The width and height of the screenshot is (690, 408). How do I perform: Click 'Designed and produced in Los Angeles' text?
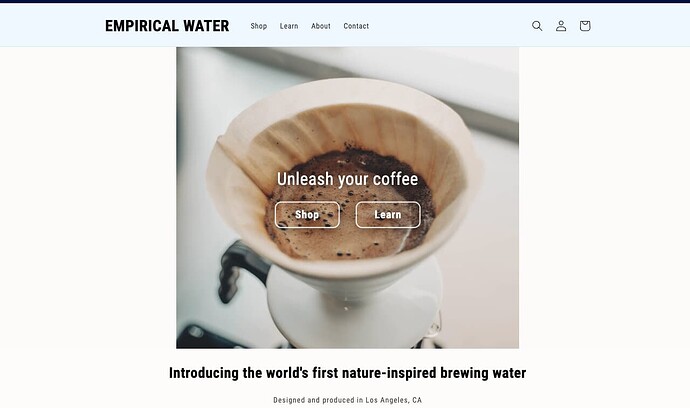pyautogui.click(x=347, y=400)
